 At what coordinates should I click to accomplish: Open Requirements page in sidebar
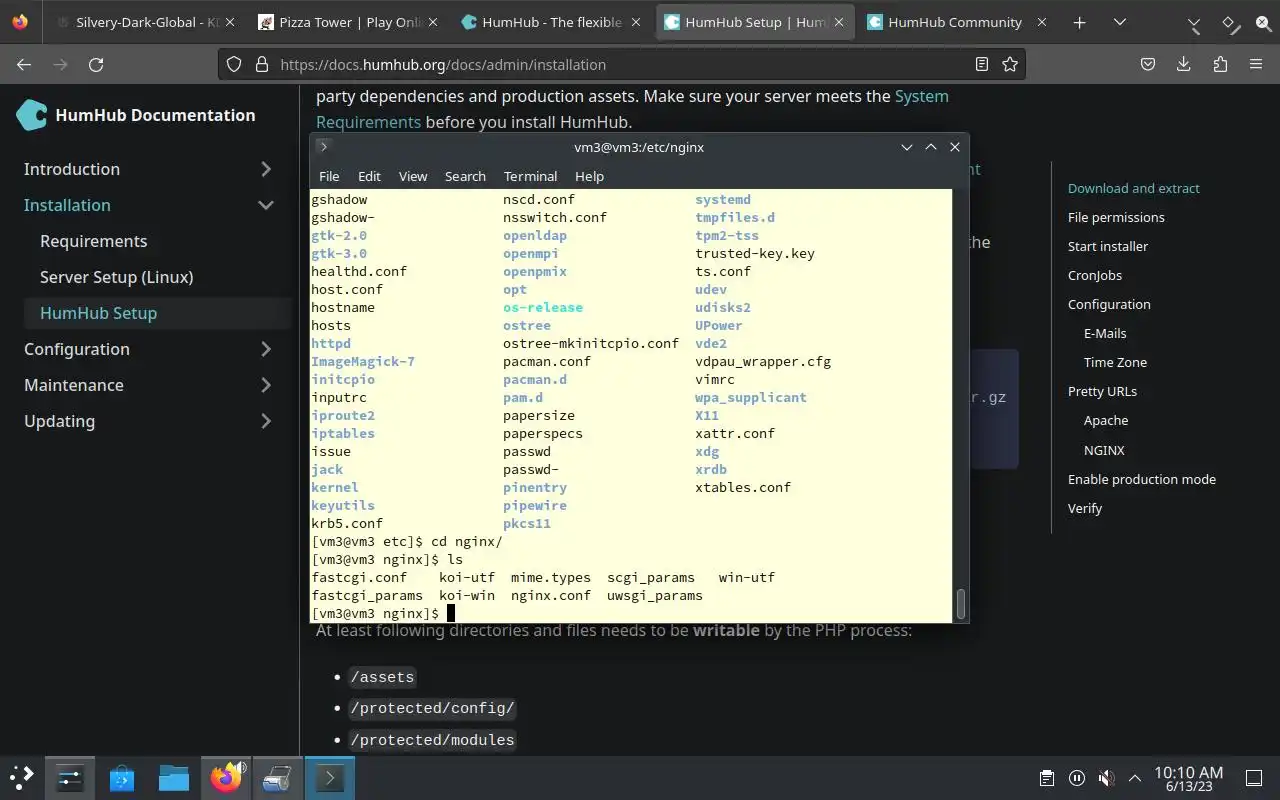point(93,241)
